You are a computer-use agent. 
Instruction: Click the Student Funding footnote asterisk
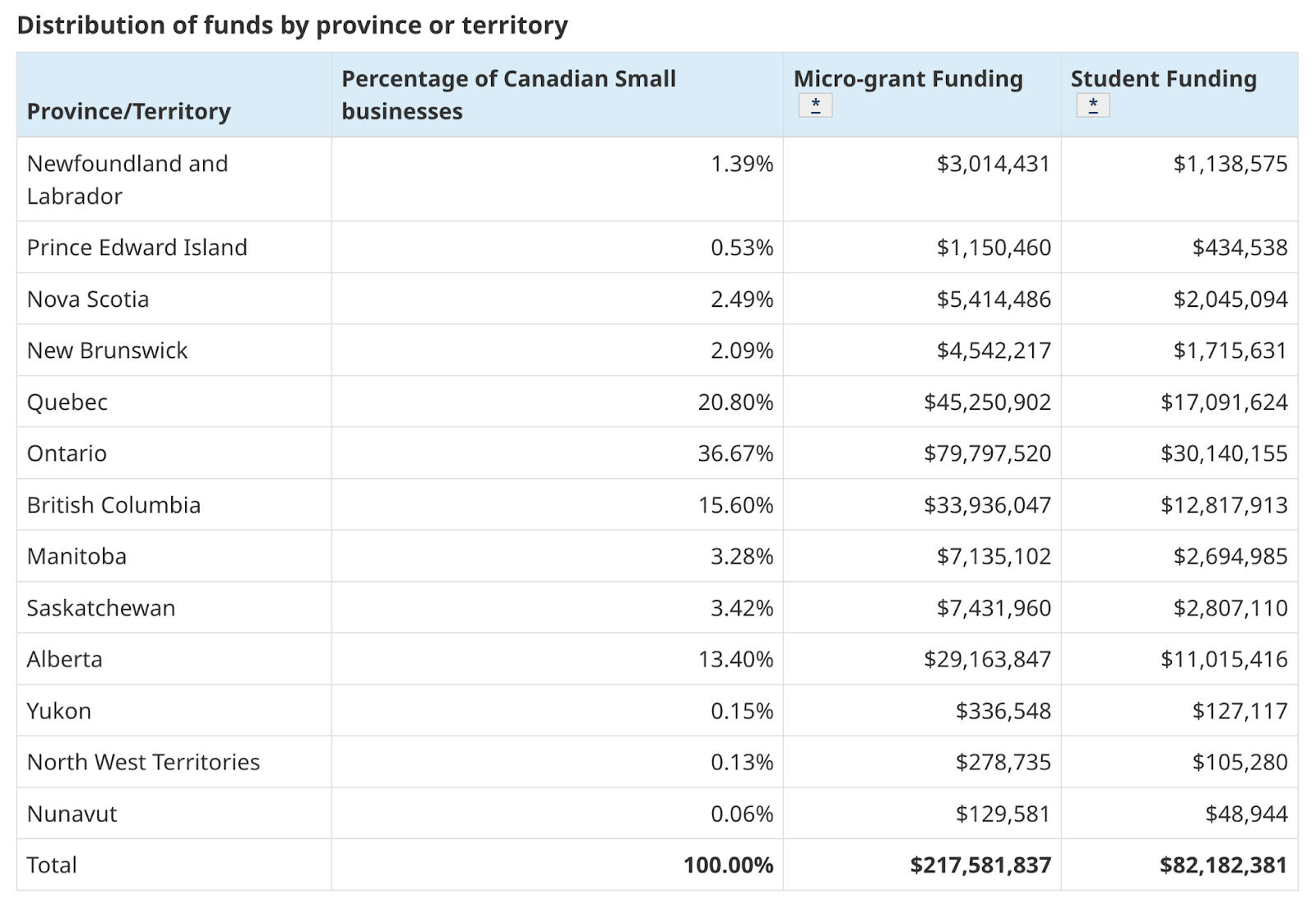(x=1092, y=105)
